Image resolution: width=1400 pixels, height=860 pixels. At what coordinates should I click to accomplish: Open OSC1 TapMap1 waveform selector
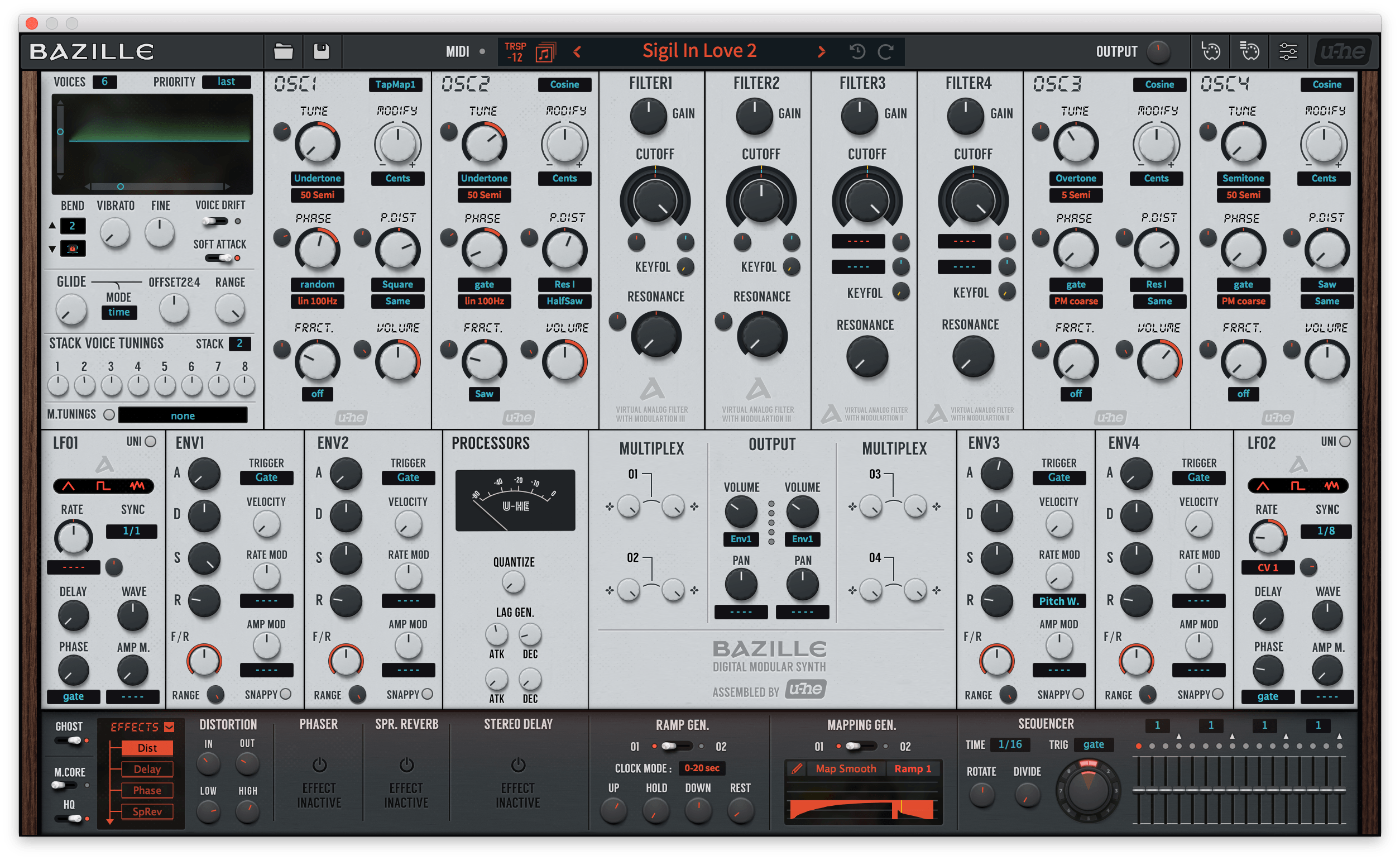395,84
